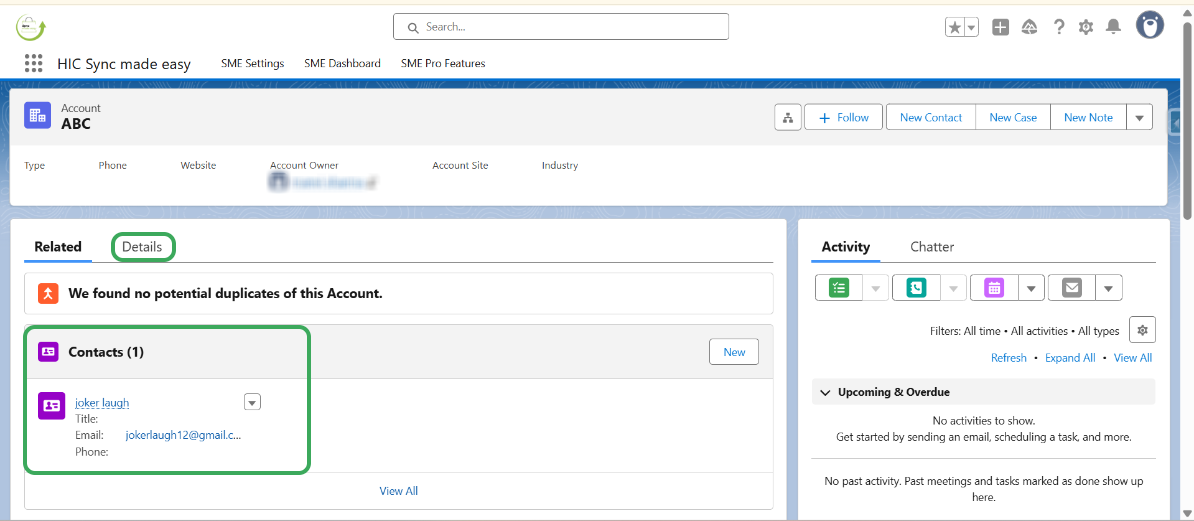Image resolution: width=1194 pixels, height=521 pixels.
Task: Open the Favorites star icon
Action: click(x=954, y=27)
